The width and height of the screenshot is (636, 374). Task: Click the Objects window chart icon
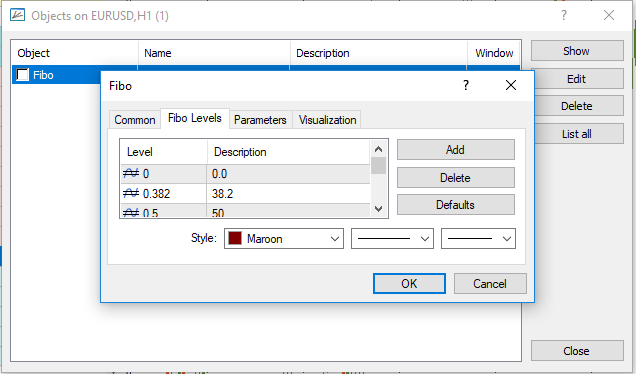click(x=17, y=15)
